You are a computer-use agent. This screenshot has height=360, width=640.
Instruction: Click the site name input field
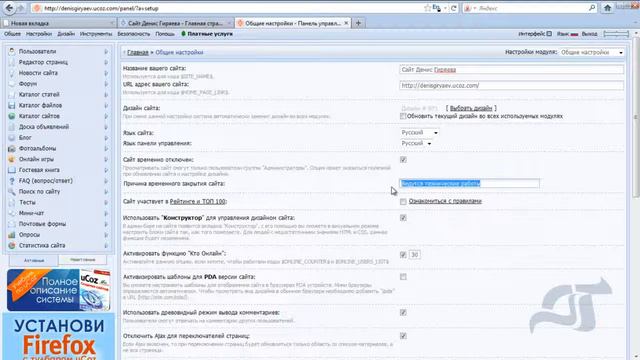coord(511,70)
